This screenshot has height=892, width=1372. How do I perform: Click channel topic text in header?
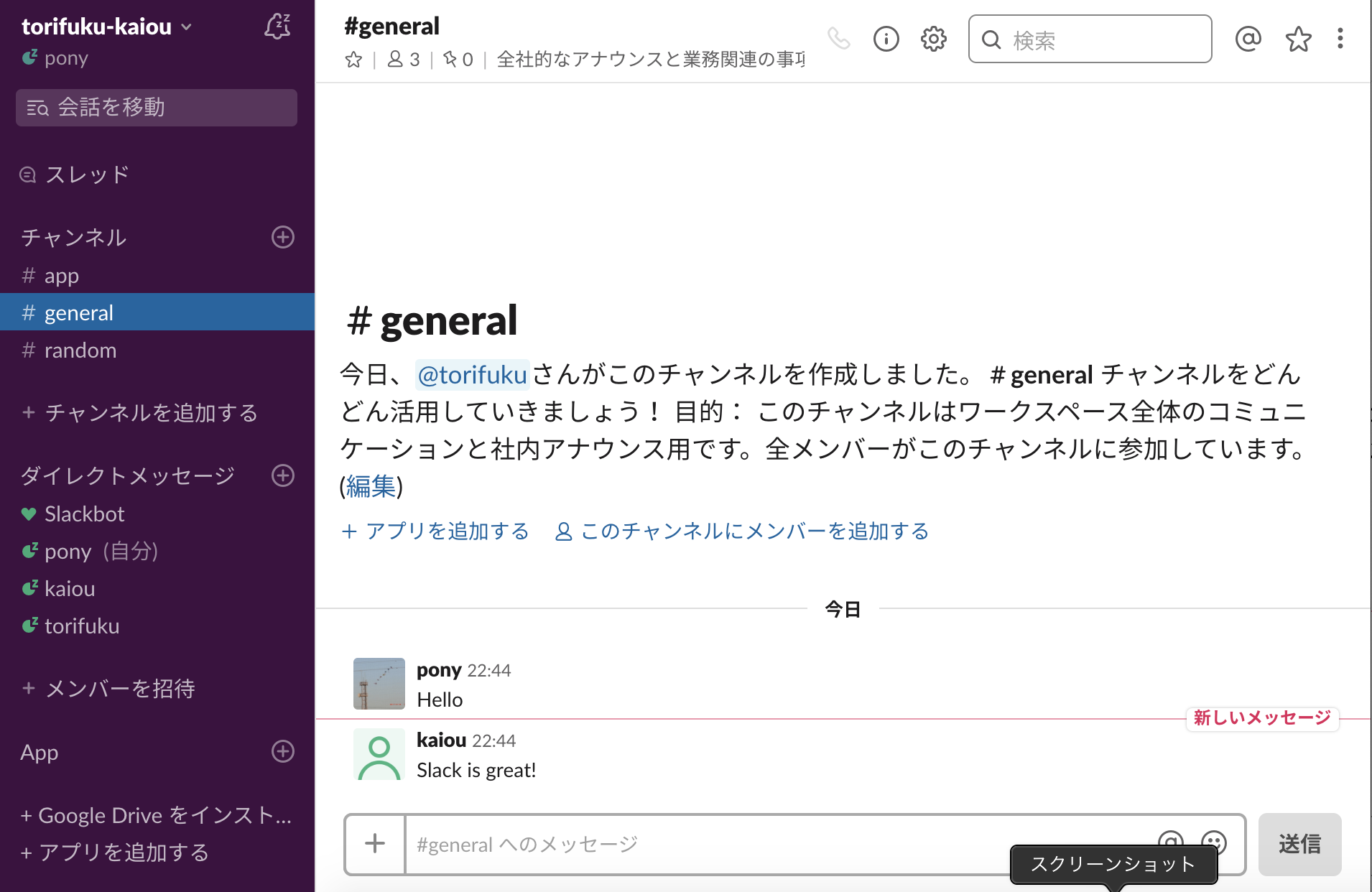pyautogui.click(x=651, y=60)
